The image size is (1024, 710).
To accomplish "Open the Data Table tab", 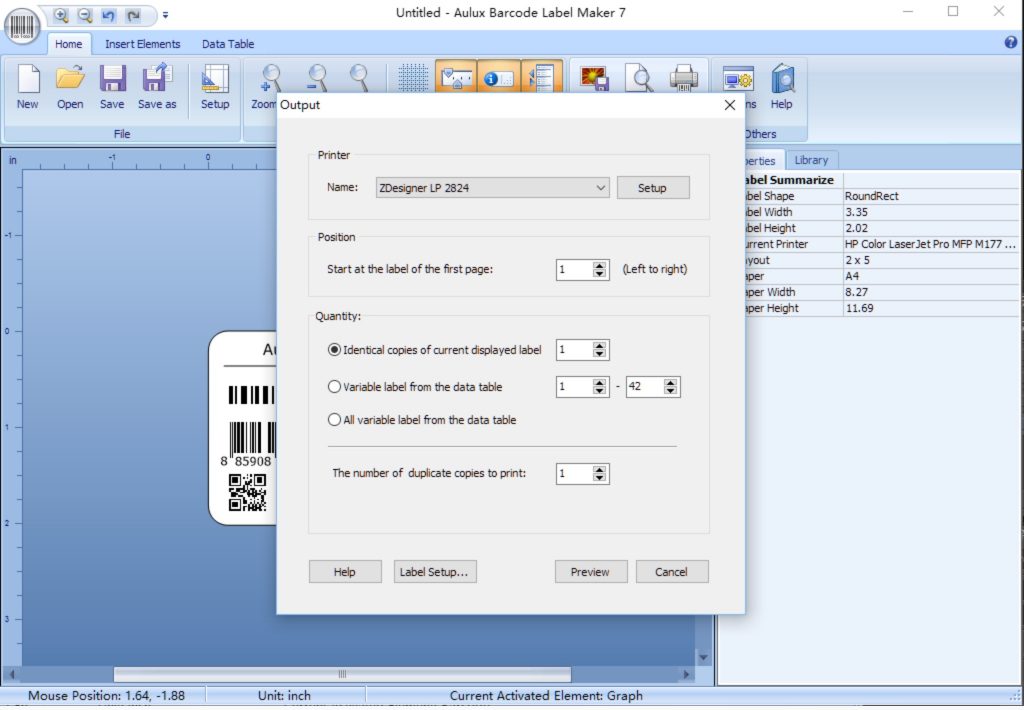I will pos(227,44).
